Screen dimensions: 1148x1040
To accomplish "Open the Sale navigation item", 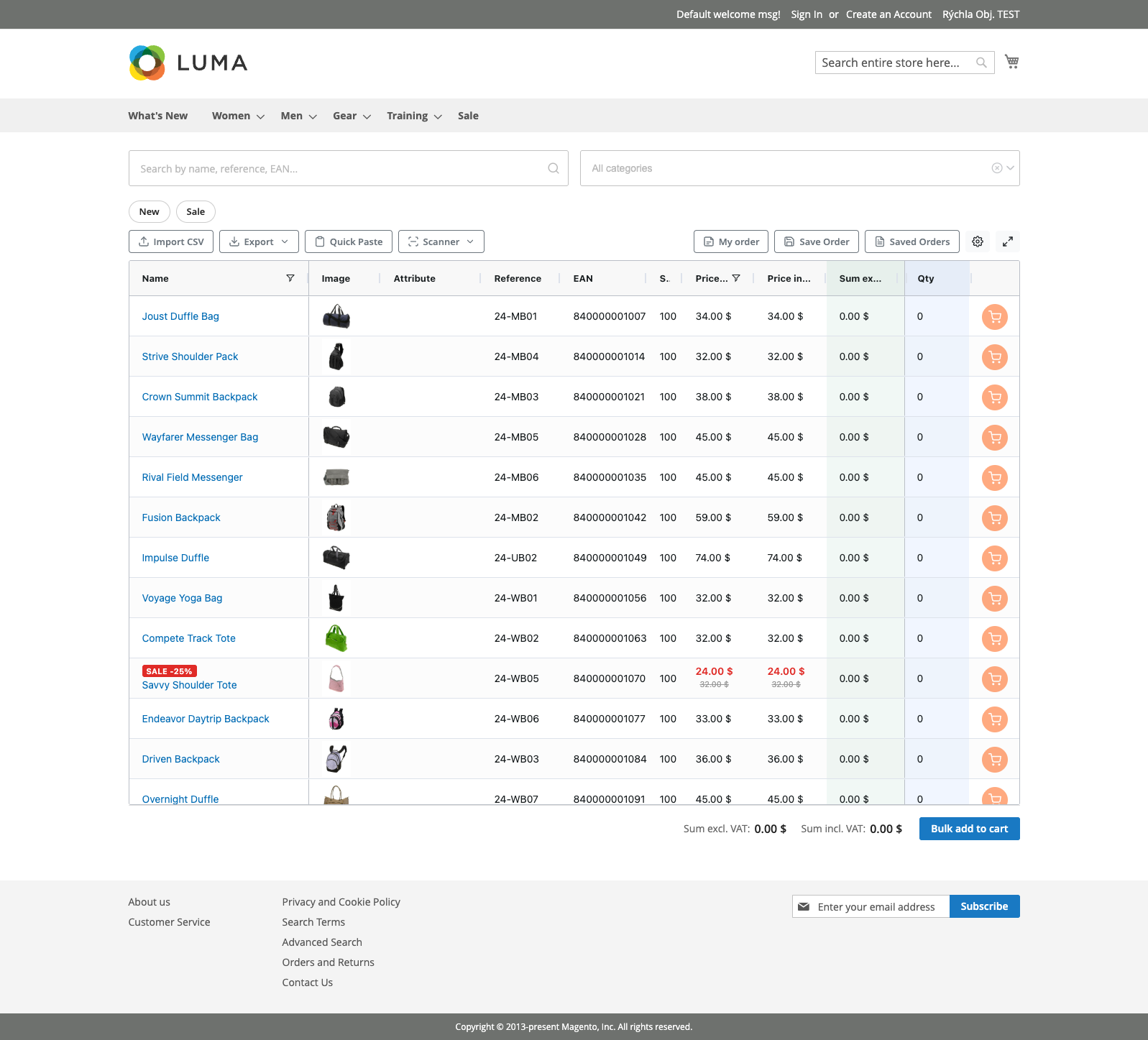I will (468, 116).
